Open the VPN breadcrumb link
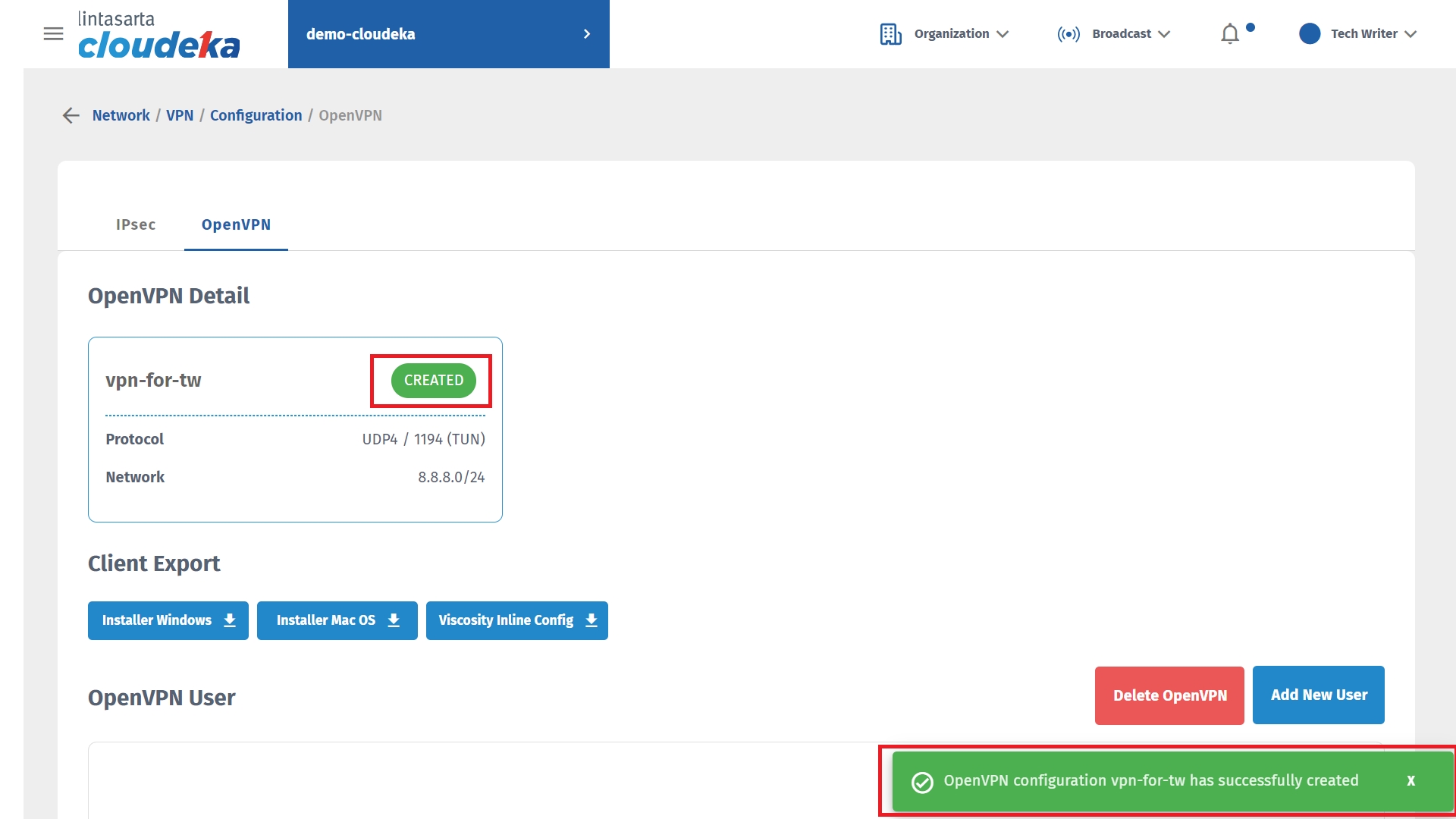The width and height of the screenshot is (1456, 819). (x=180, y=115)
